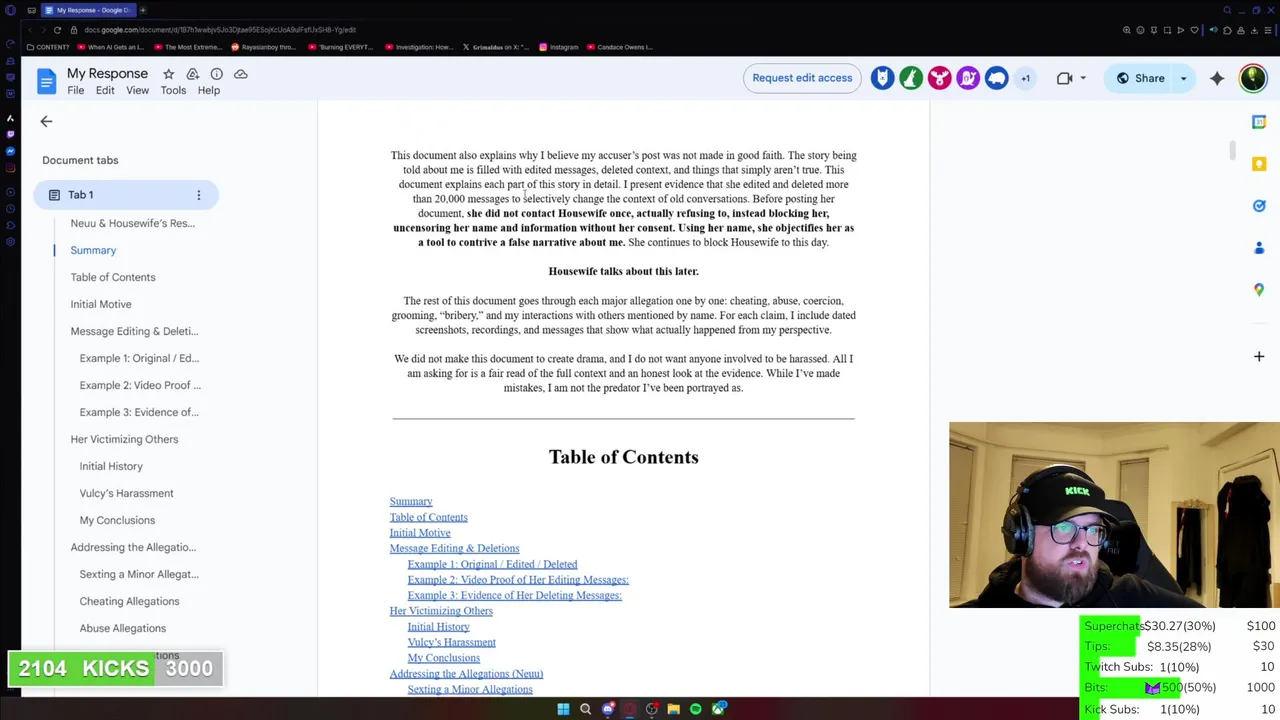This screenshot has width=1280, height=720.
Task: Open Example 1: Original / Edited outline item
Action: [139, 358]
